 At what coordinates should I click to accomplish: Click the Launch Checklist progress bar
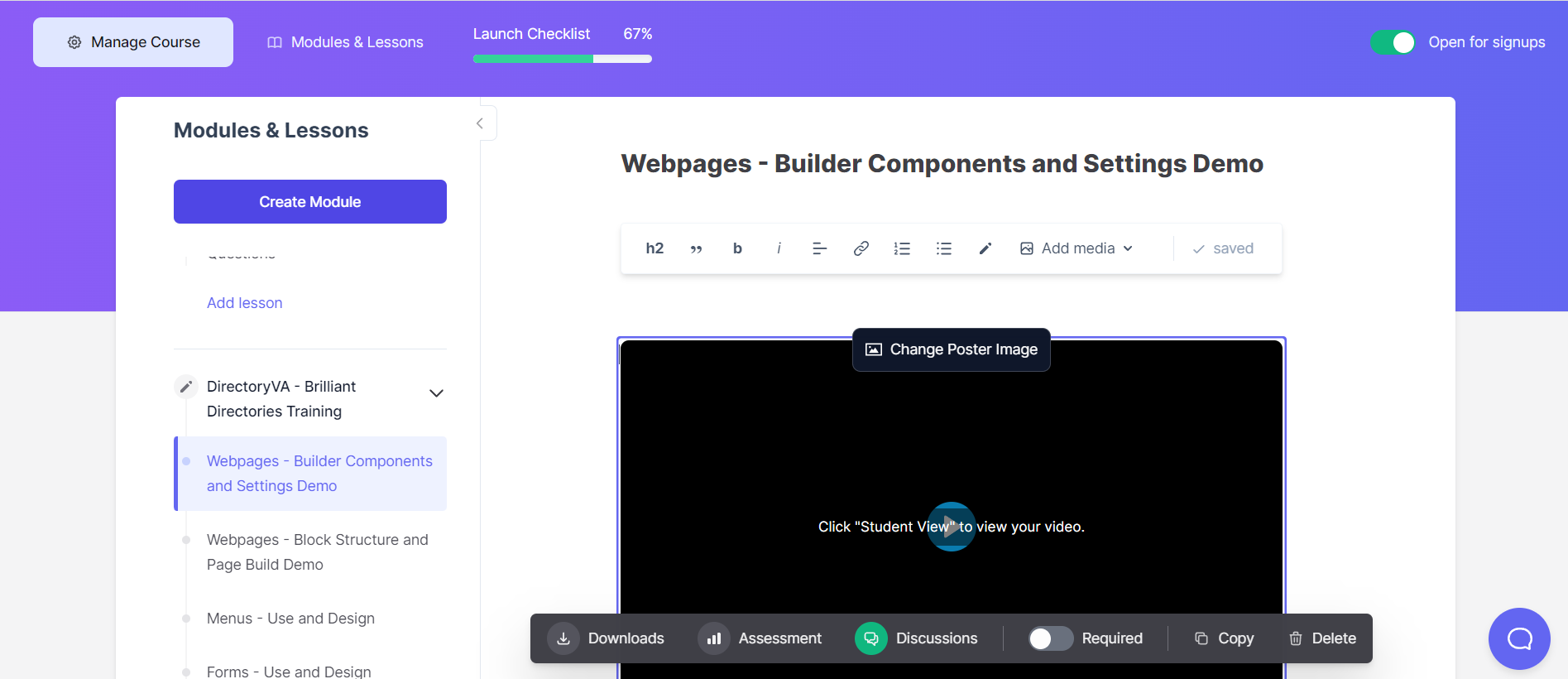[562, 59]
